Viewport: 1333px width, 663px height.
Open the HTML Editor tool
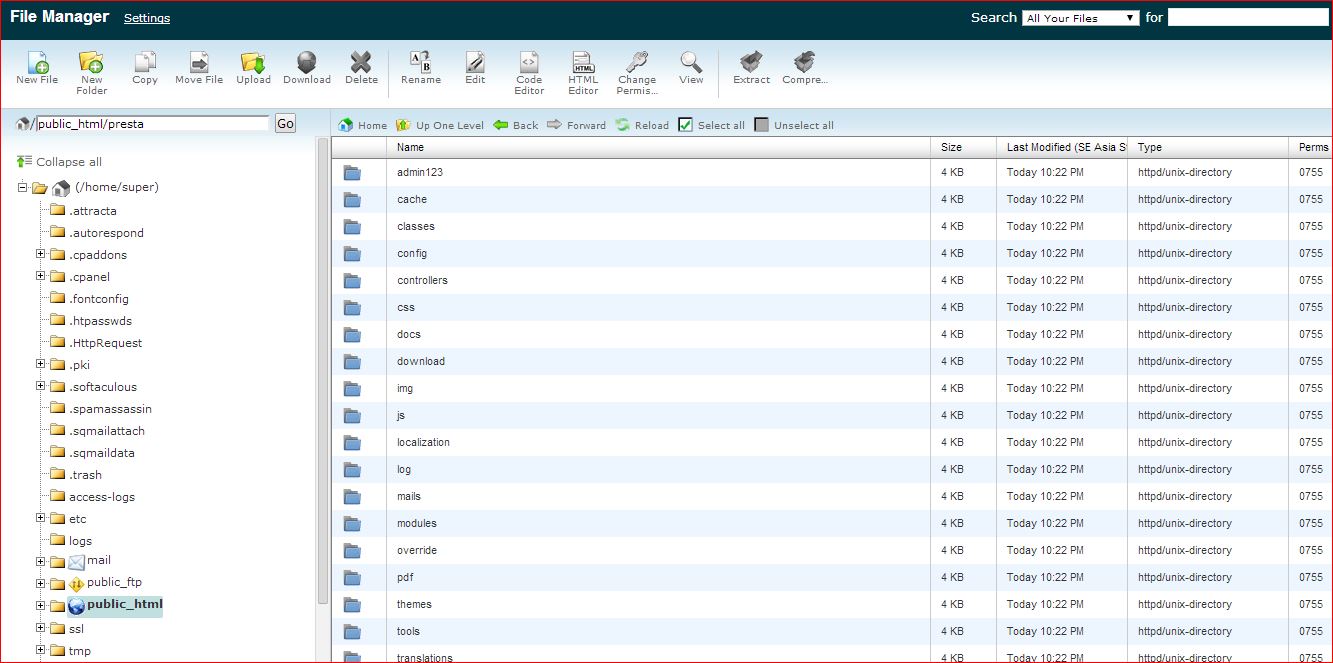click(583, 63)
